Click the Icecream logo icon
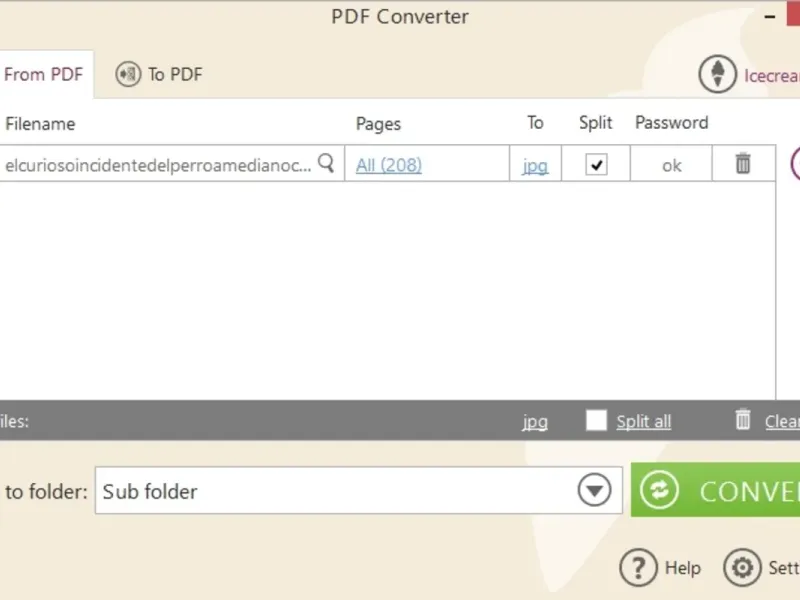Screen dimensions: 800x600 [717, 74]
